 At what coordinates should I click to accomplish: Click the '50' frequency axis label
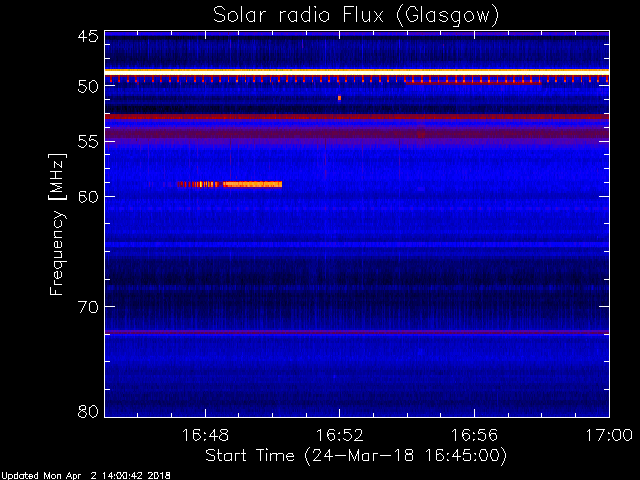point(88,86)
